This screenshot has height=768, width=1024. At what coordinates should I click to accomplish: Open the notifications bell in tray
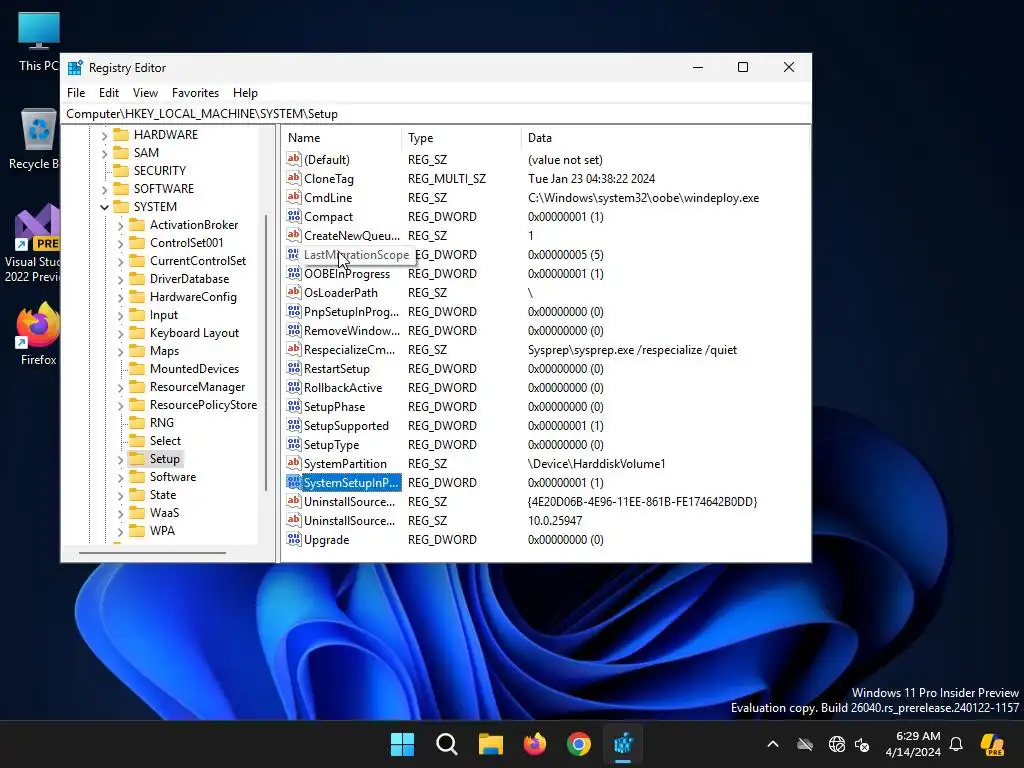956,744
